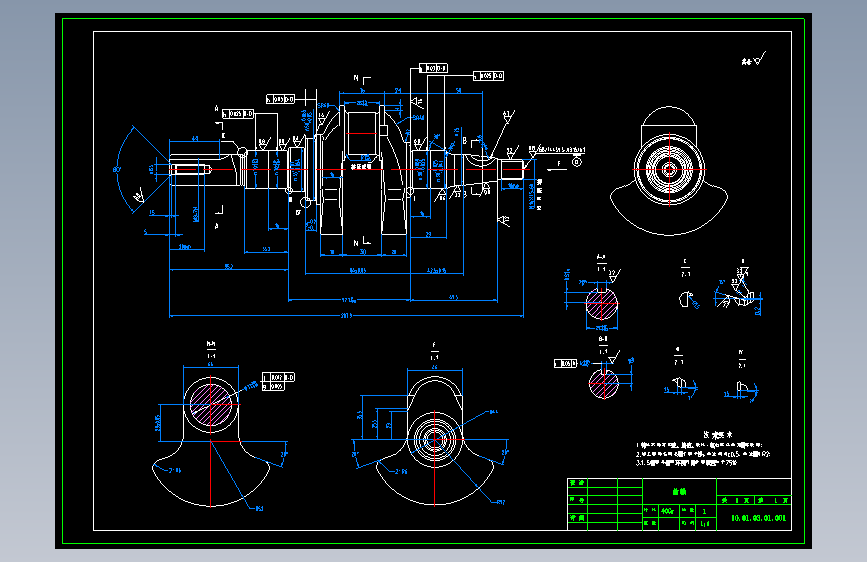Select the circled datum symbol at the shaft's right end
867x562 pixels.
click(x=577, y=162)
